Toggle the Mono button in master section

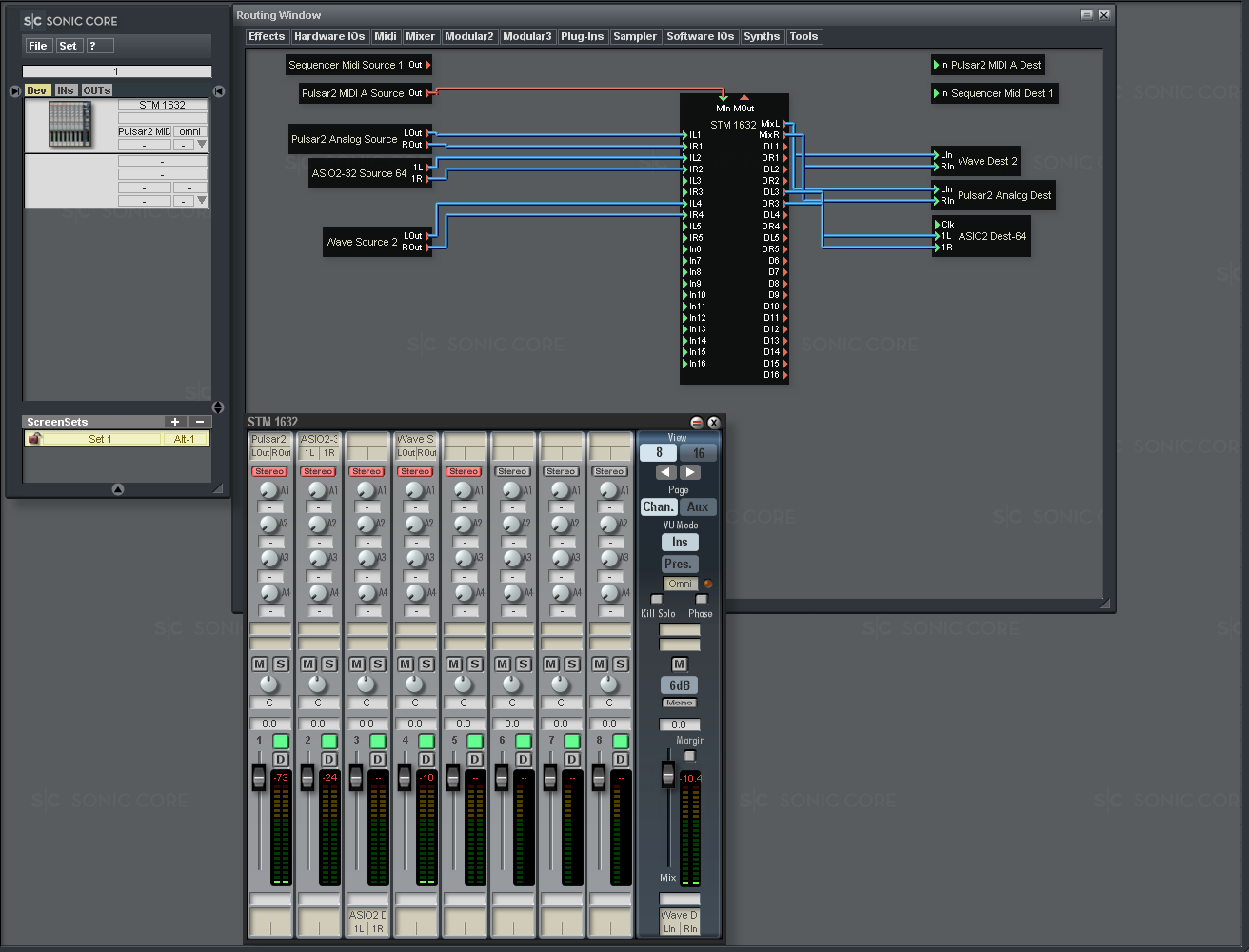tap(679, 703)
